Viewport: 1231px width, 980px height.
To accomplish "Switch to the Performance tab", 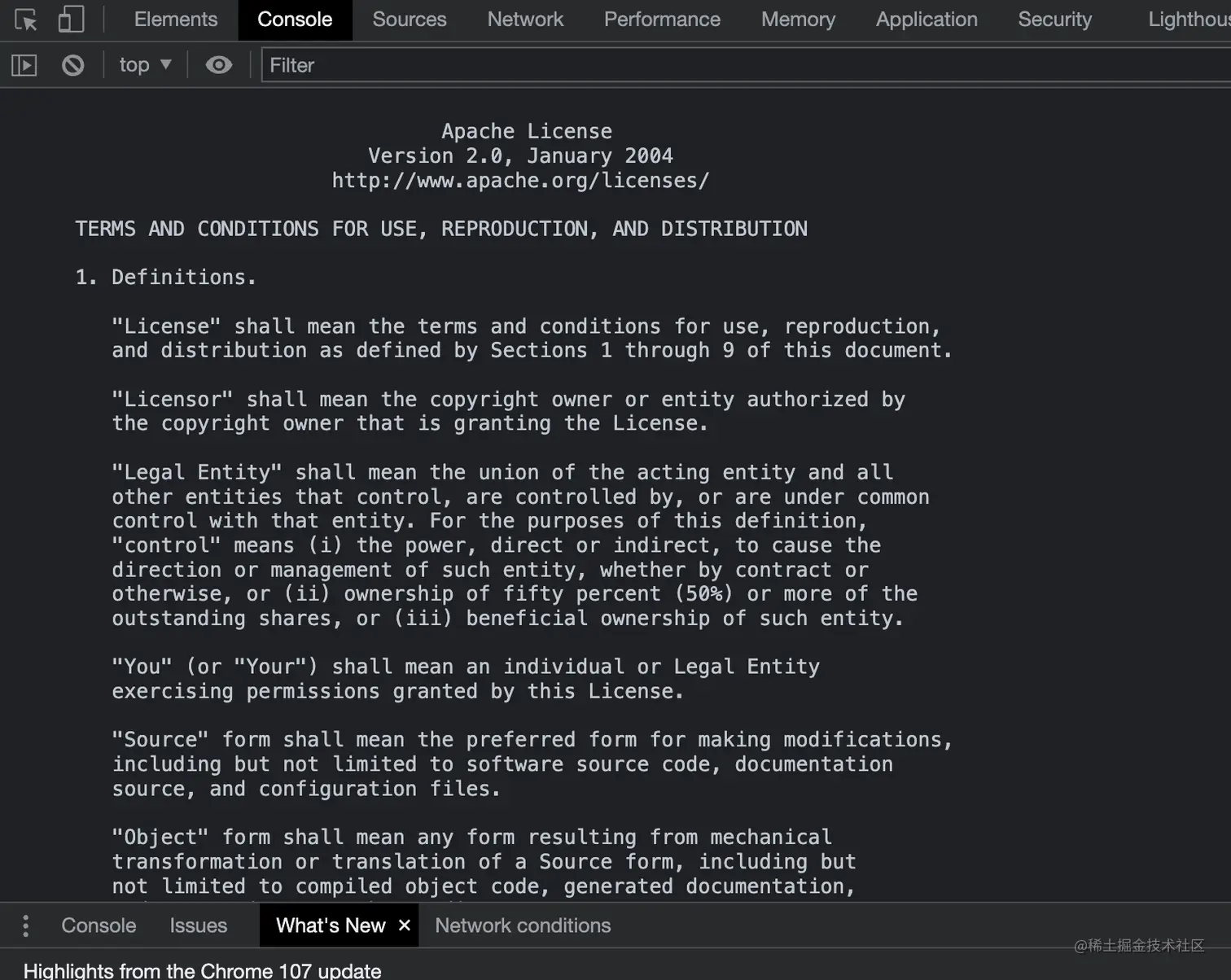I will click(662, 20).
